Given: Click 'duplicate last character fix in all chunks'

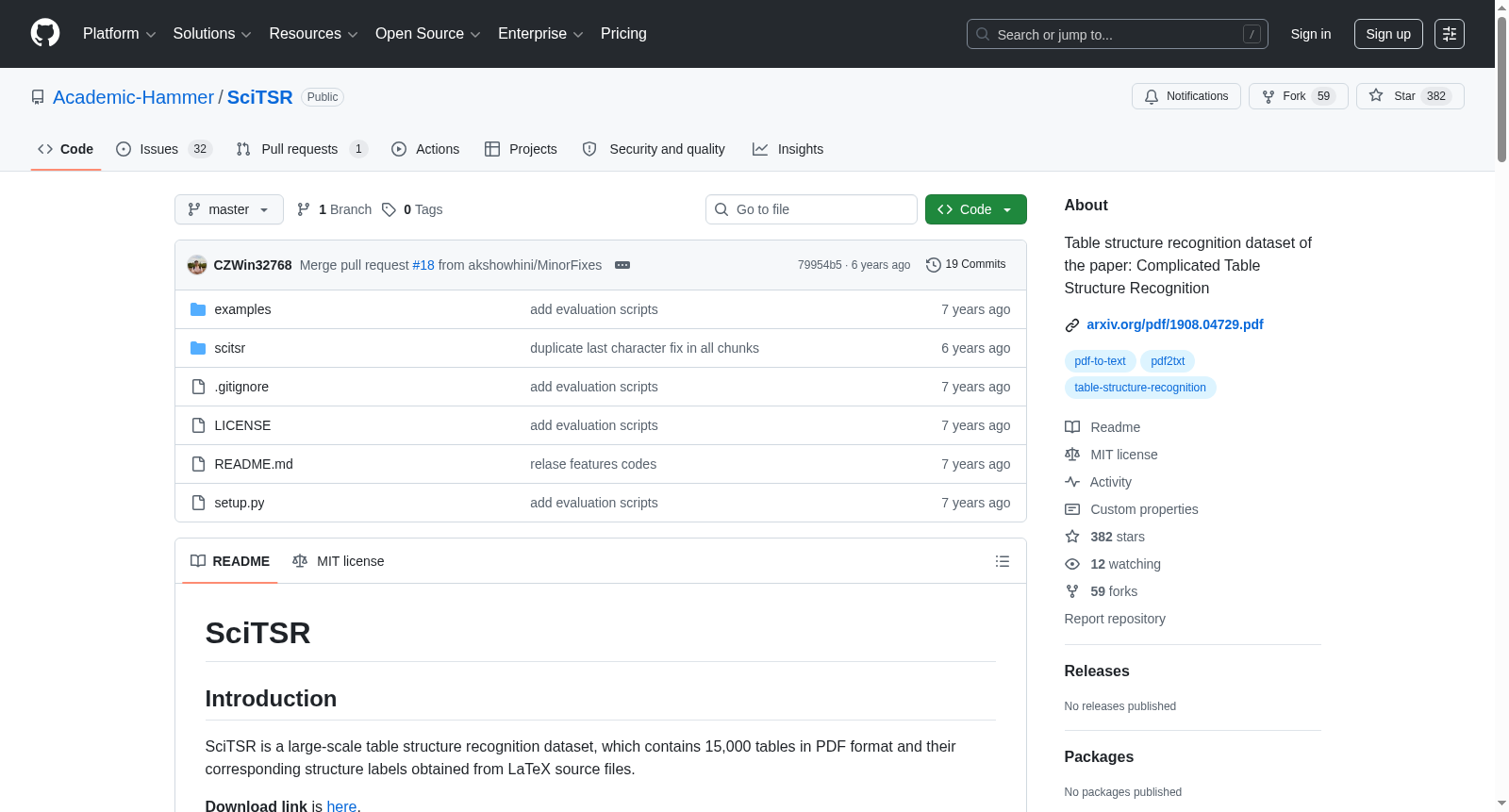Looking at the screenshot, I should (644, 348).
